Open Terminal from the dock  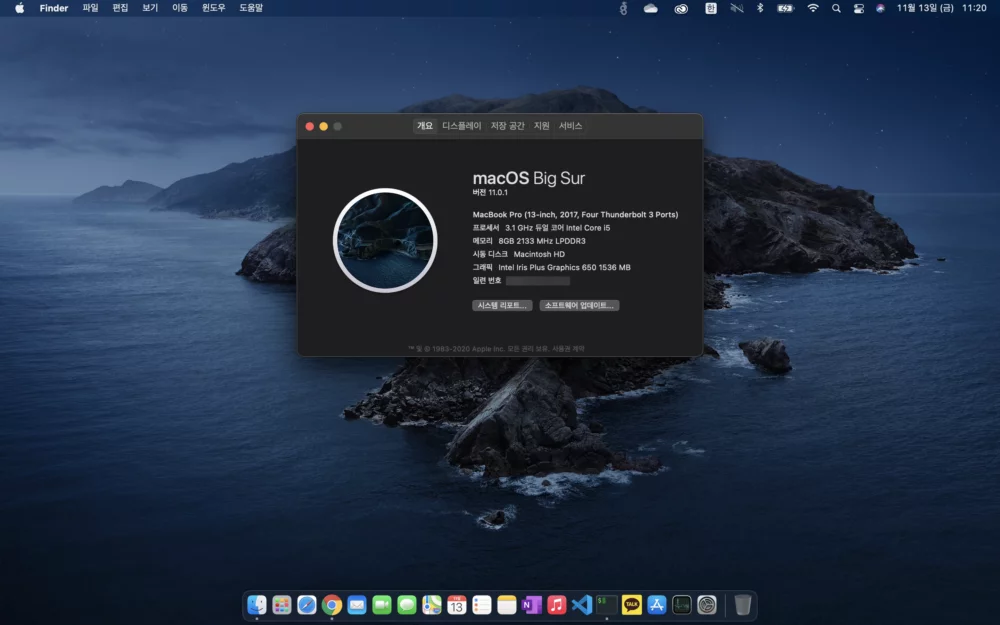click(607, 605)
